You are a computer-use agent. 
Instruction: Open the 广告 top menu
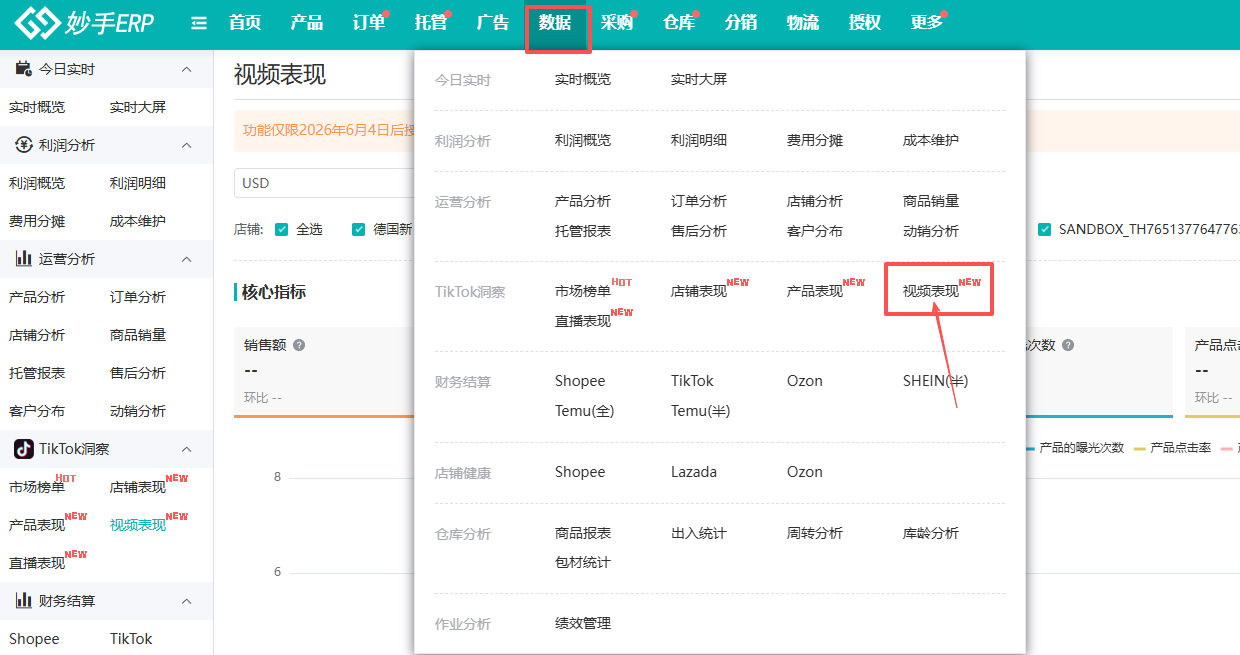pyautogui.click(x=493, y=22)
